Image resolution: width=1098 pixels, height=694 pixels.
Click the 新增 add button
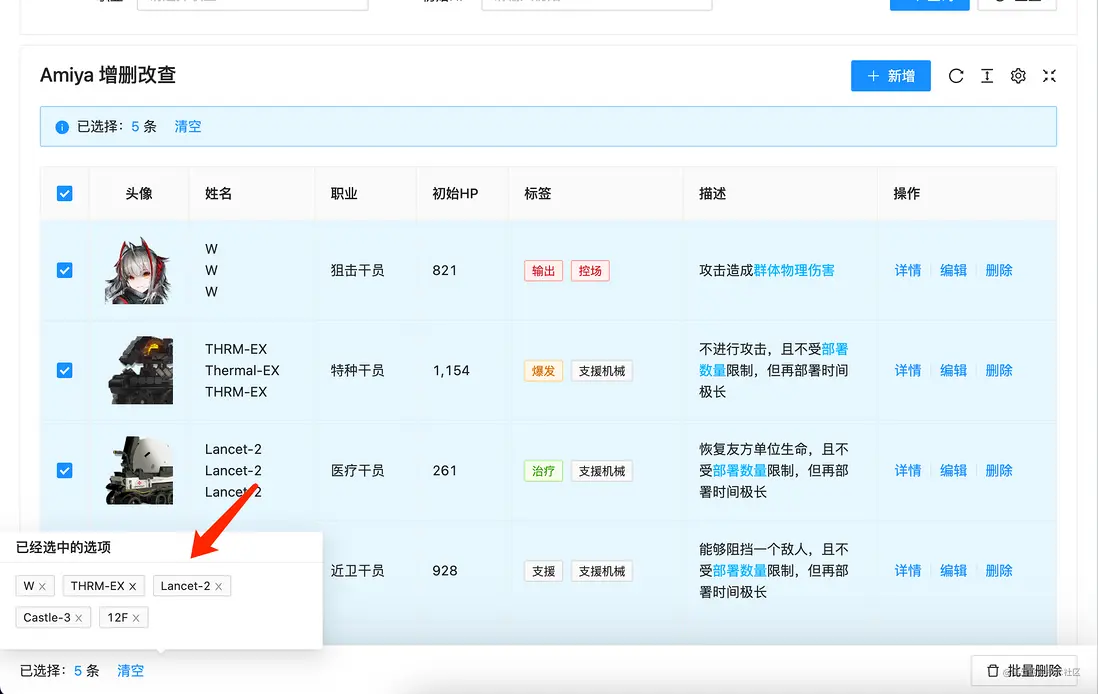(x=891, y=76)
